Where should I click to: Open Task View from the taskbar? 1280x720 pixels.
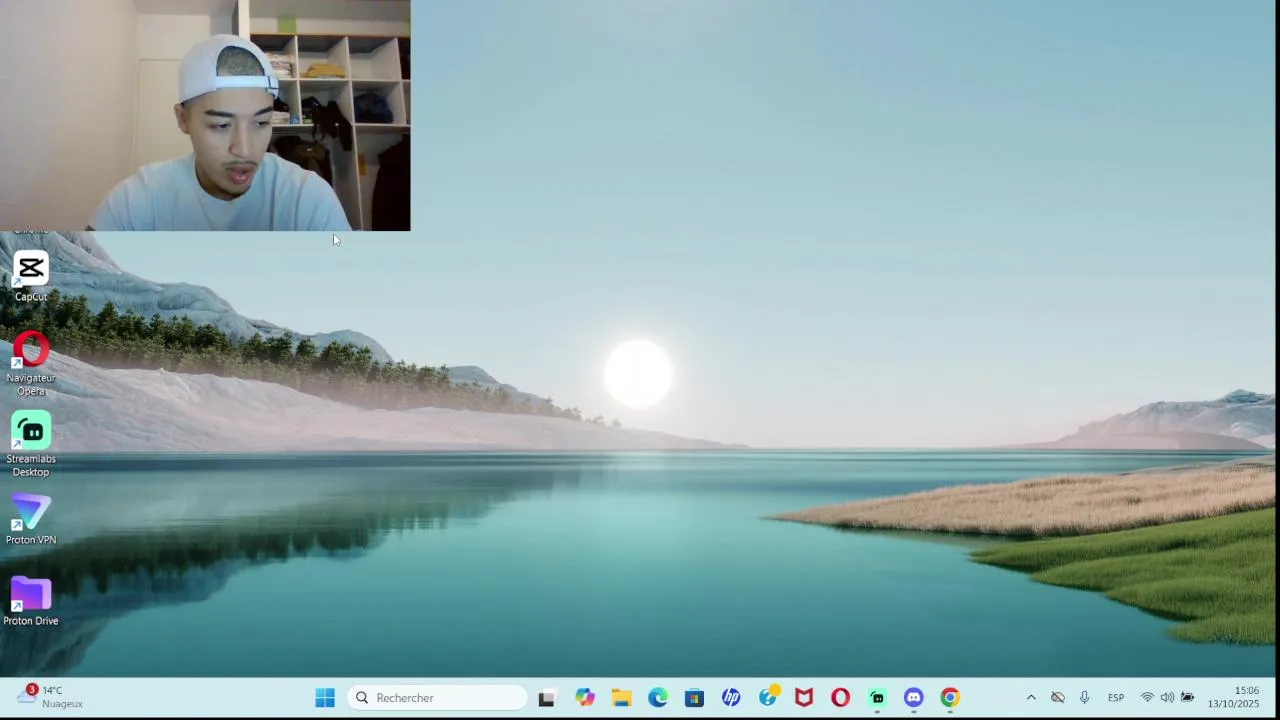(x=546, y=698)
